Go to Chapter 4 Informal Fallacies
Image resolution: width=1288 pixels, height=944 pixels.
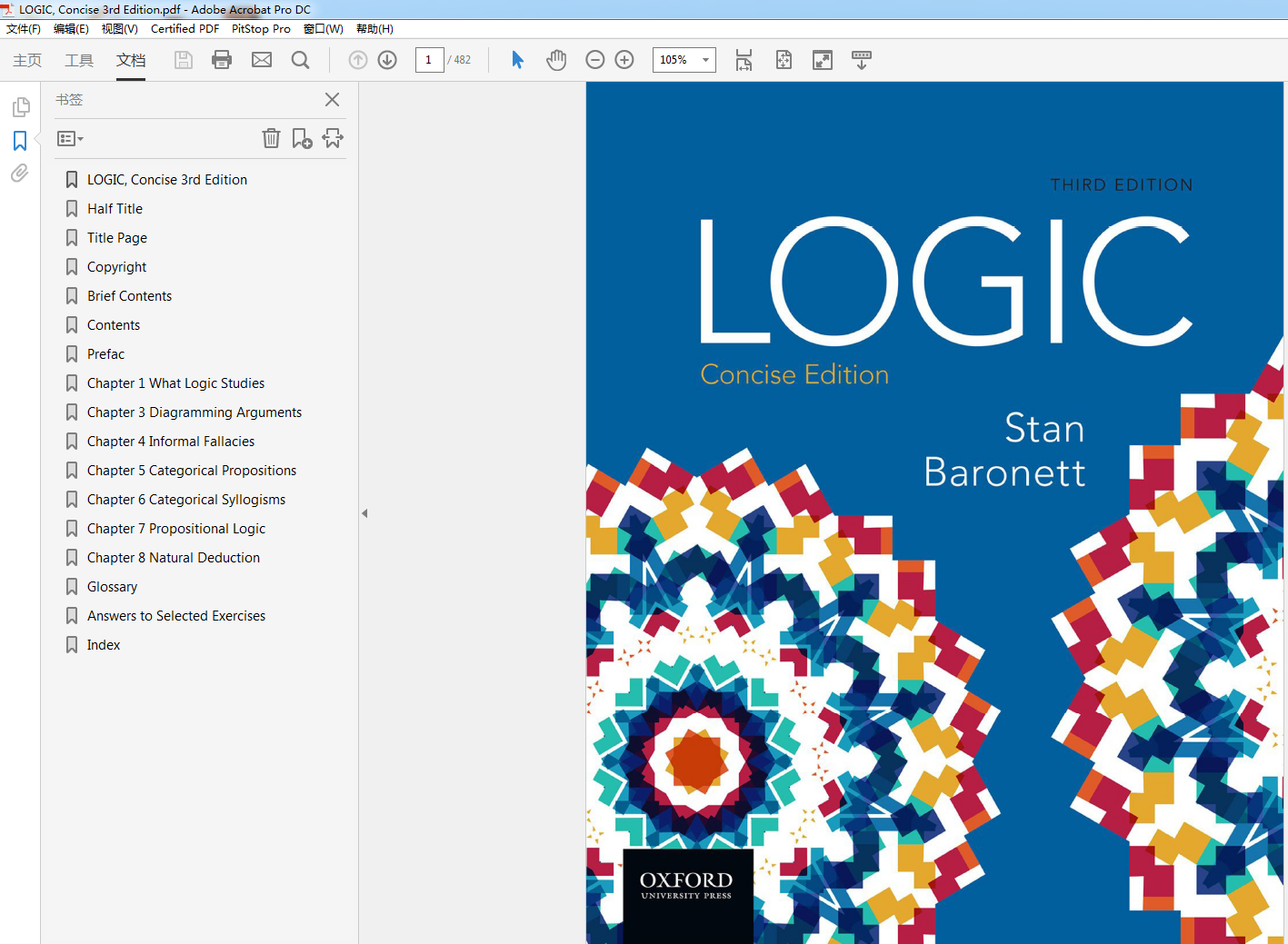point(171,442)
